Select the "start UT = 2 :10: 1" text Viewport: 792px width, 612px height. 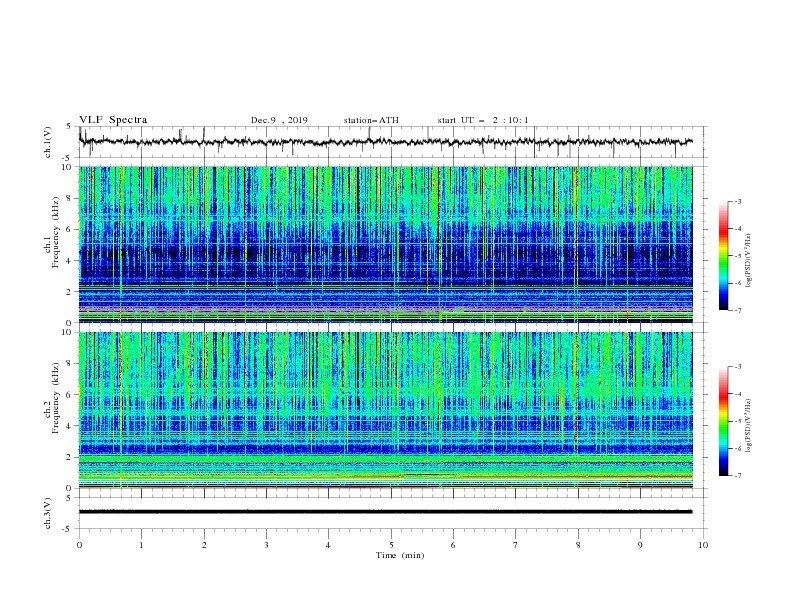coord(483,120)
